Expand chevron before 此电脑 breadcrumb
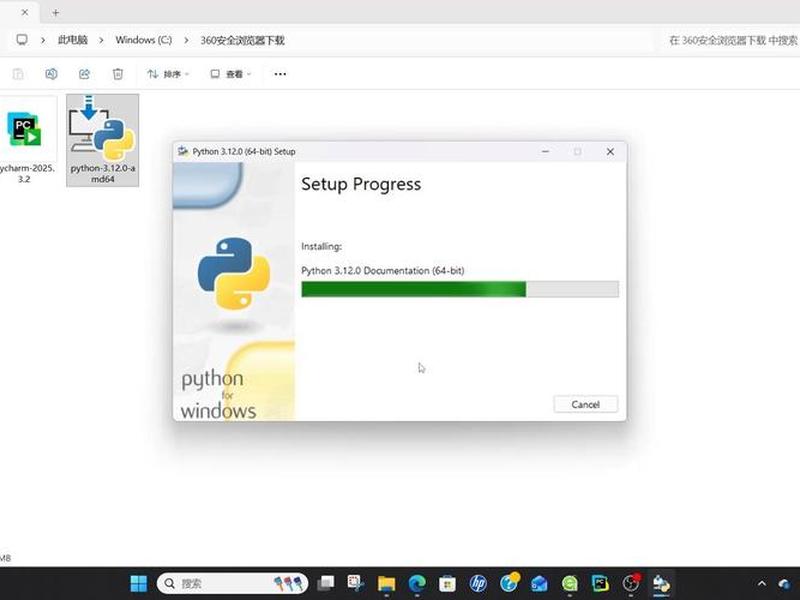The height and width of the screenshot is (600, 800). (x=42, y=40)
